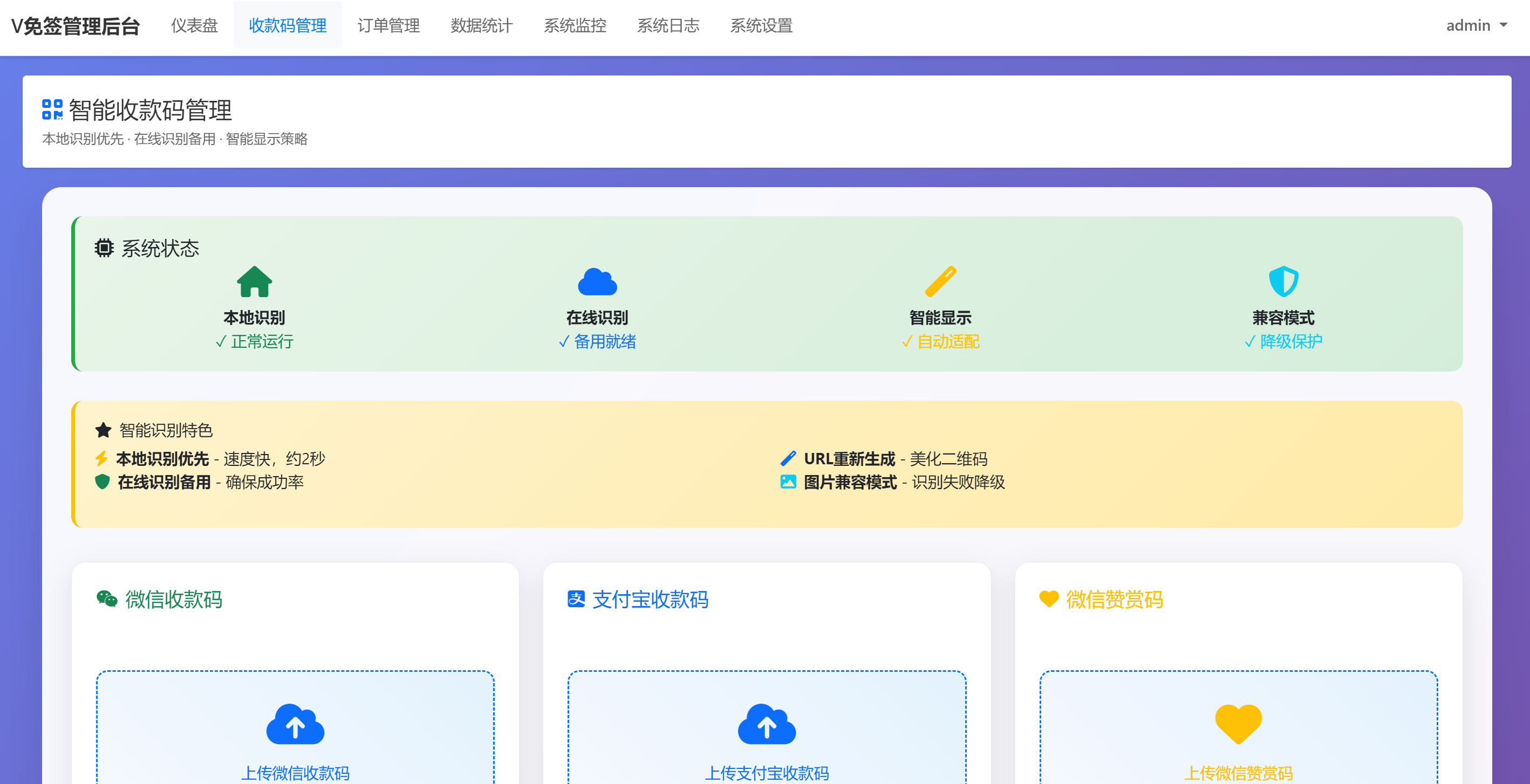Click the image icon by 图片兼容模式
Image resolution: width=1530 pixels, height=784 pixels.
(788, 482)
